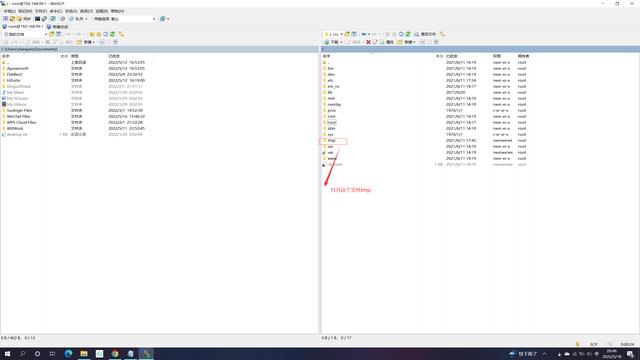Open the remote download button dropdown arrow
Viewport: 640px width, 360px height.
[x=341, y=42]
